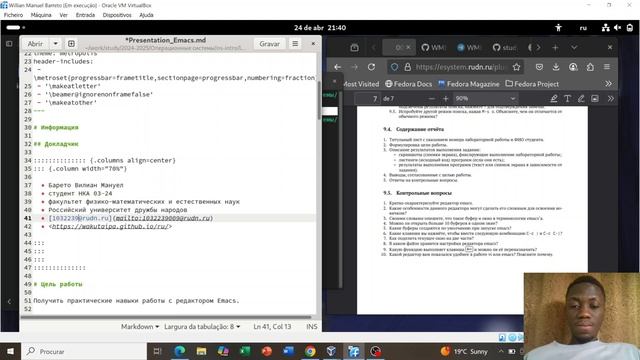The image size is (640, 360).
Task: Open Firefox View icon in the tab bar
Action: click(x=354, y=47)
